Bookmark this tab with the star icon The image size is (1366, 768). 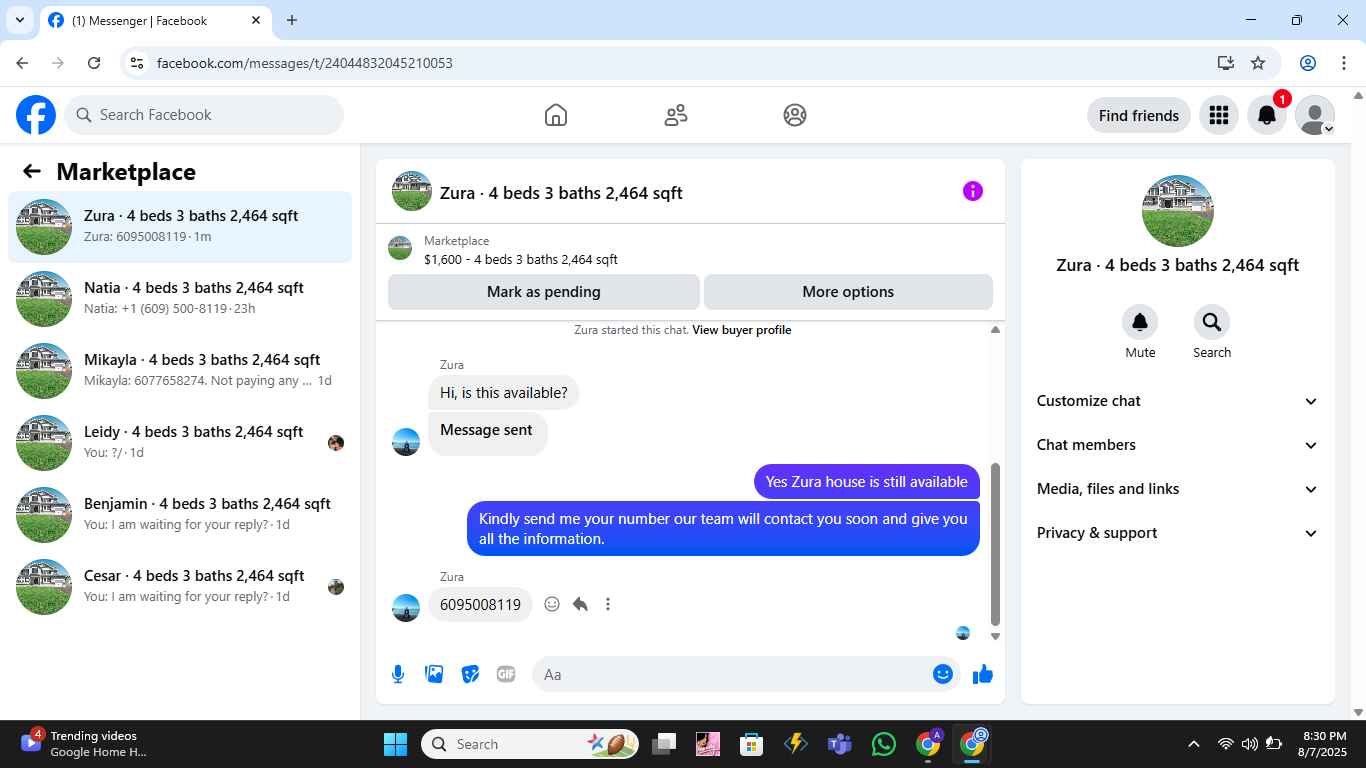click(1258, 63)
